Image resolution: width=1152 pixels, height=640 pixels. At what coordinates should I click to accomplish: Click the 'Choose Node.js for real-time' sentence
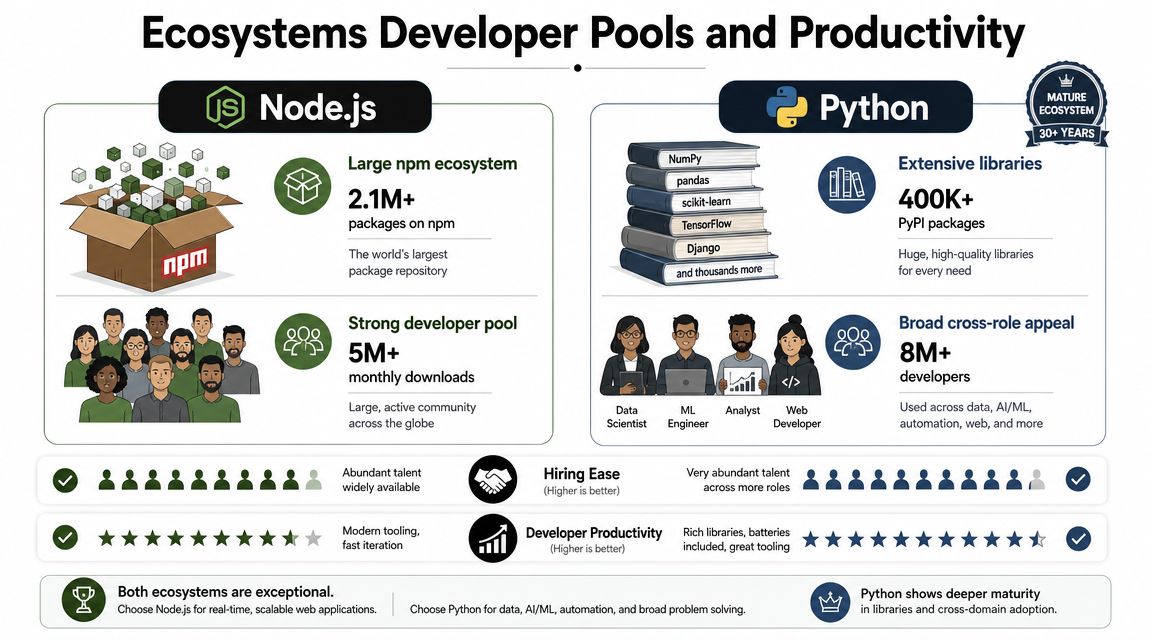247,609
